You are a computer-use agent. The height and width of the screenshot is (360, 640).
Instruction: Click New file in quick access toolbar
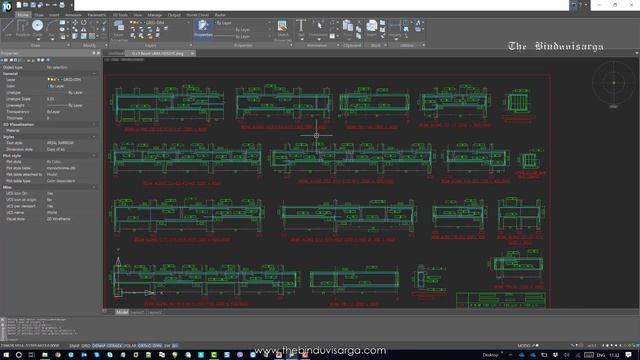click(x=19, y=5)
